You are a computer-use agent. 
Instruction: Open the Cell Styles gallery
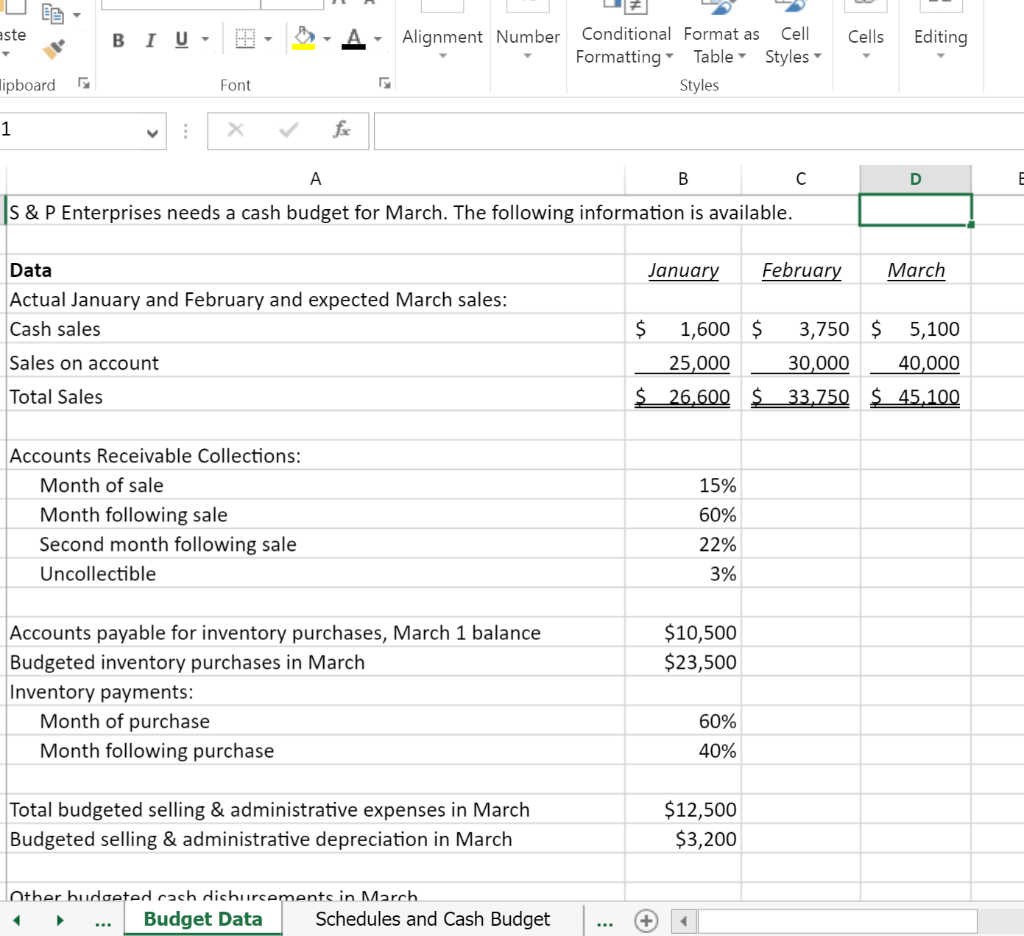pos(794,45)
